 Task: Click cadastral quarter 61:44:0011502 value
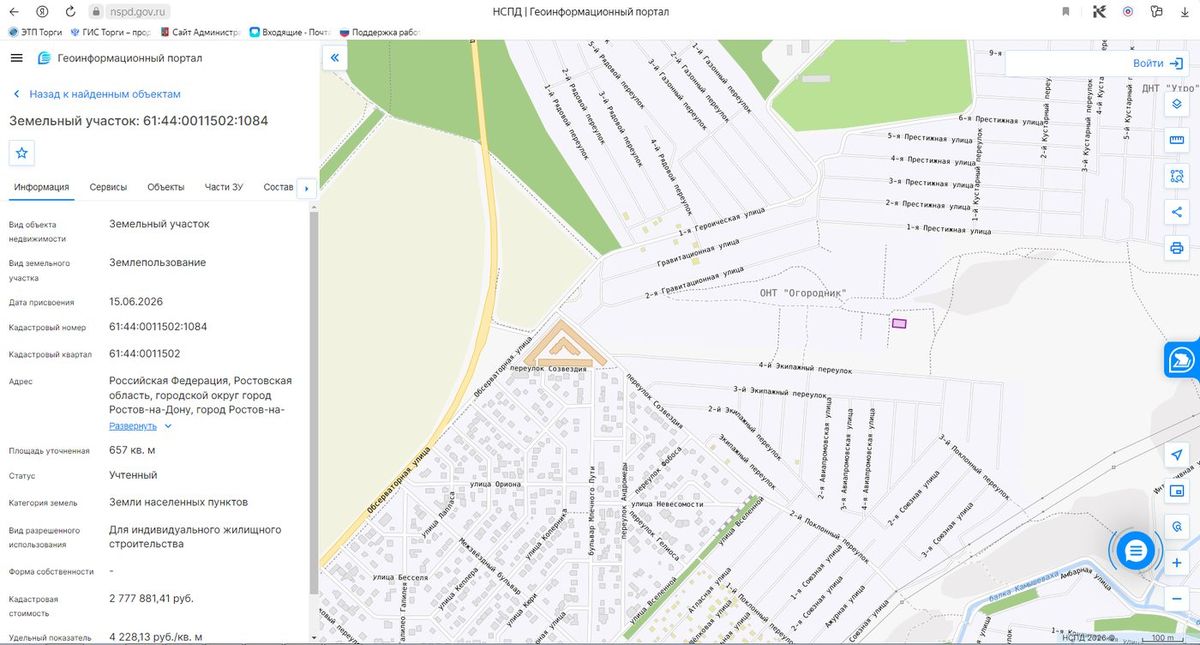coord(144,354)
